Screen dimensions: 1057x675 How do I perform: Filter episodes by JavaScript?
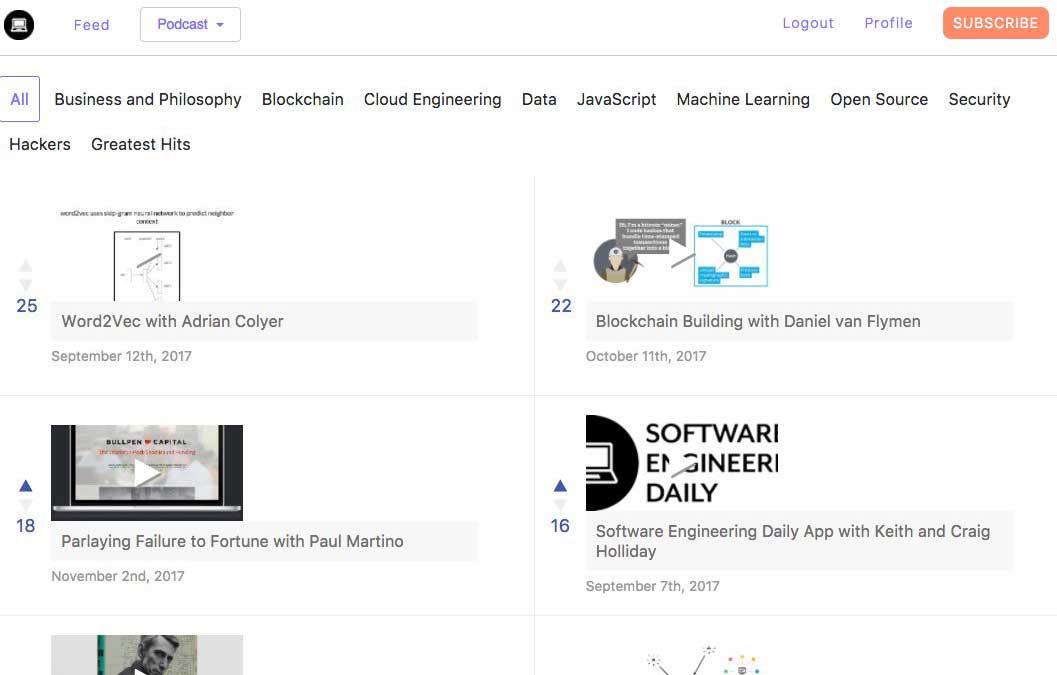tap(616, 99)
